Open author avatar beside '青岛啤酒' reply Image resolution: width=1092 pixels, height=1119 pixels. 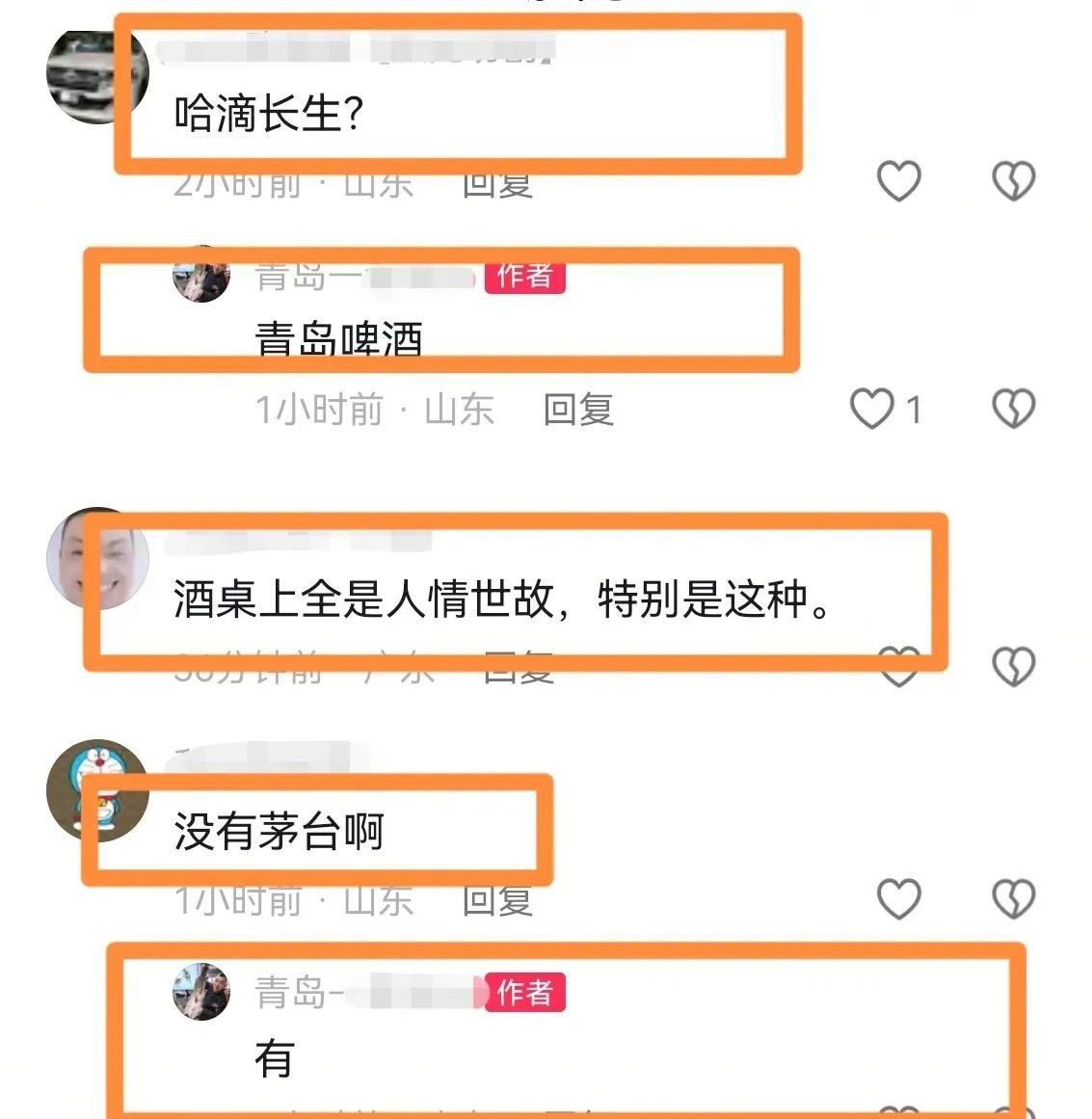click(201, 274)
